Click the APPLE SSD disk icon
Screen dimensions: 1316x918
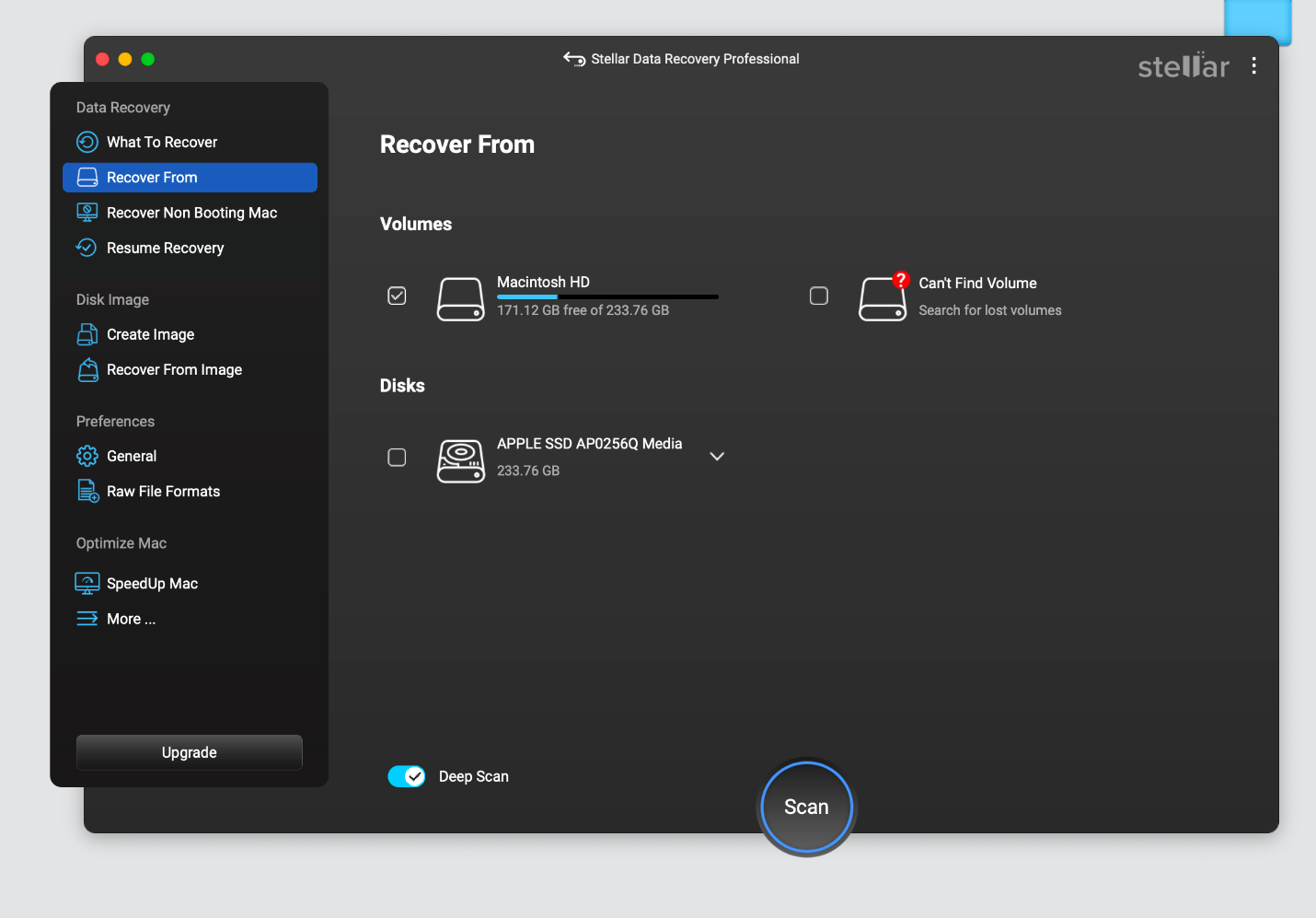460,460
